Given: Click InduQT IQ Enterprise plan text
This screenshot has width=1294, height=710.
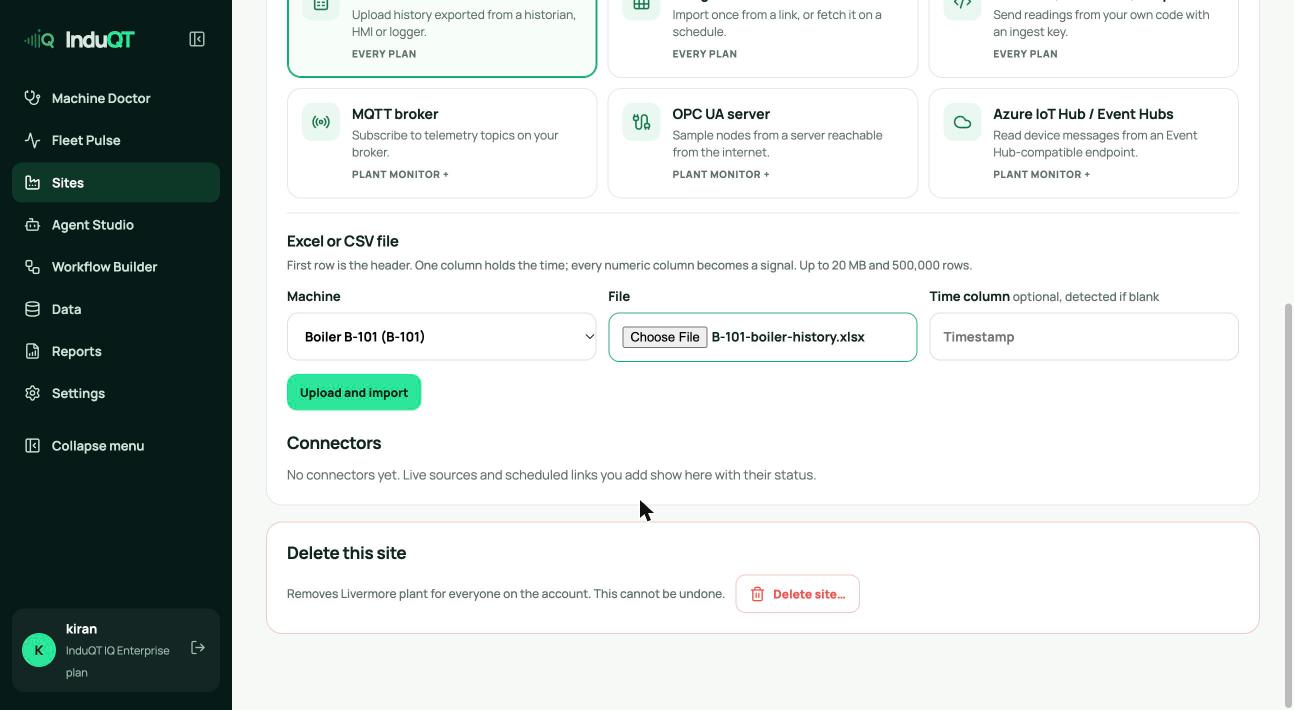Looking at the screenshot, I should click(118, 661).
